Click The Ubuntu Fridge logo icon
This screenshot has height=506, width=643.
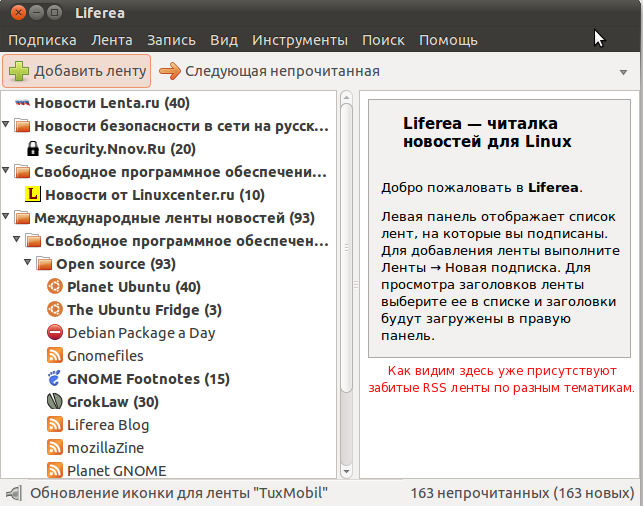click(x=55, y=309)
